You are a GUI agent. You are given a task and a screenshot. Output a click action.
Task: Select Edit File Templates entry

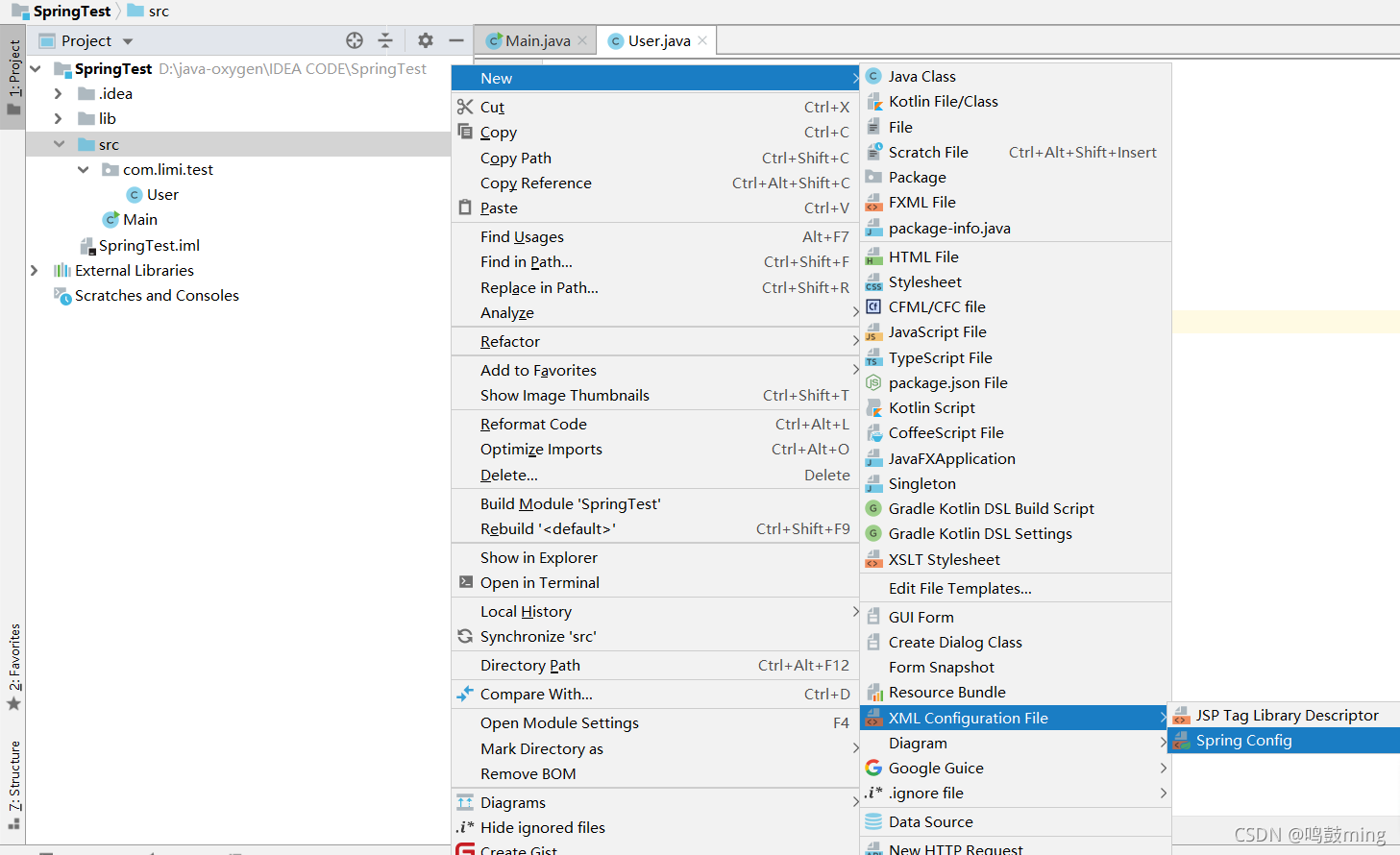click(1016, 588)
